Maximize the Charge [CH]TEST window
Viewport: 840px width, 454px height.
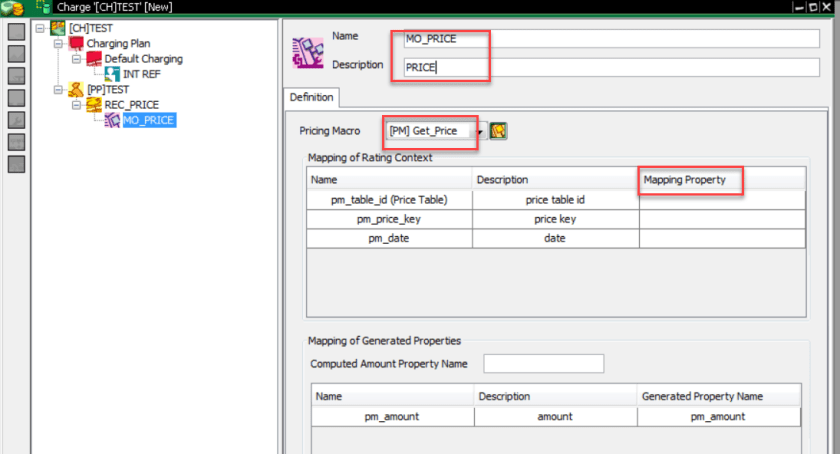813,7
